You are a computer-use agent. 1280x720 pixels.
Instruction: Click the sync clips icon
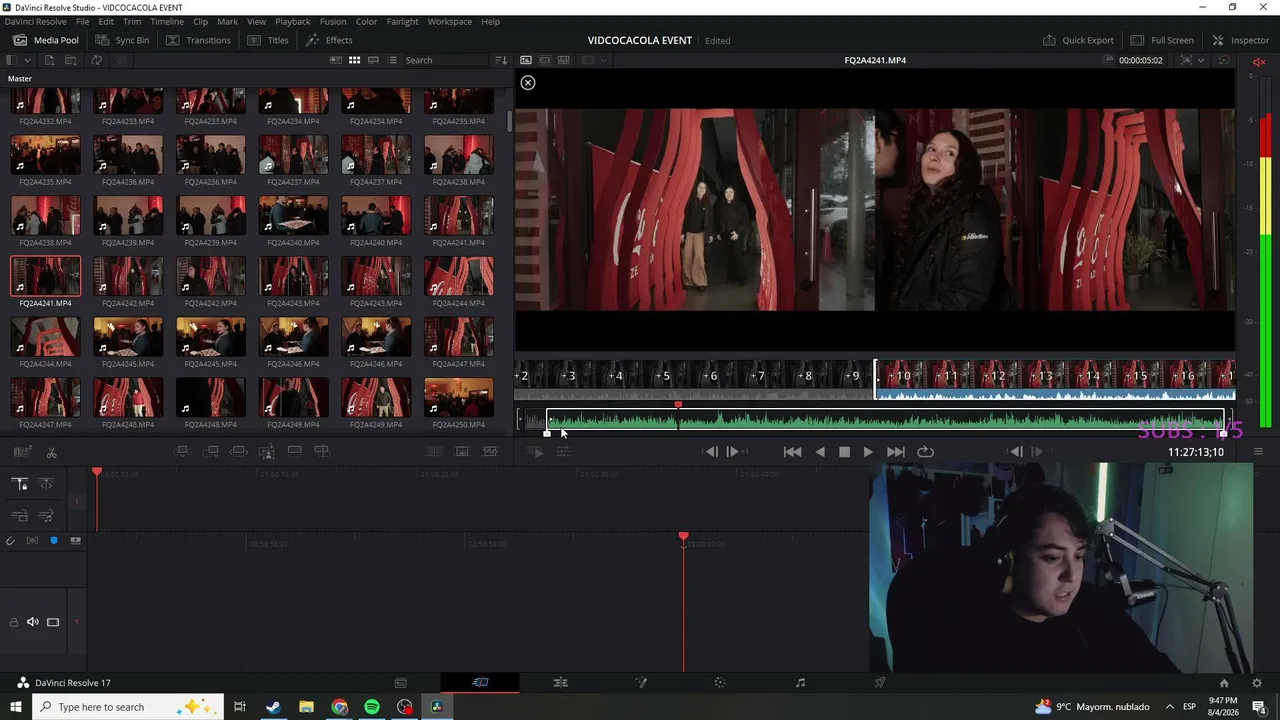click(96, 60)
